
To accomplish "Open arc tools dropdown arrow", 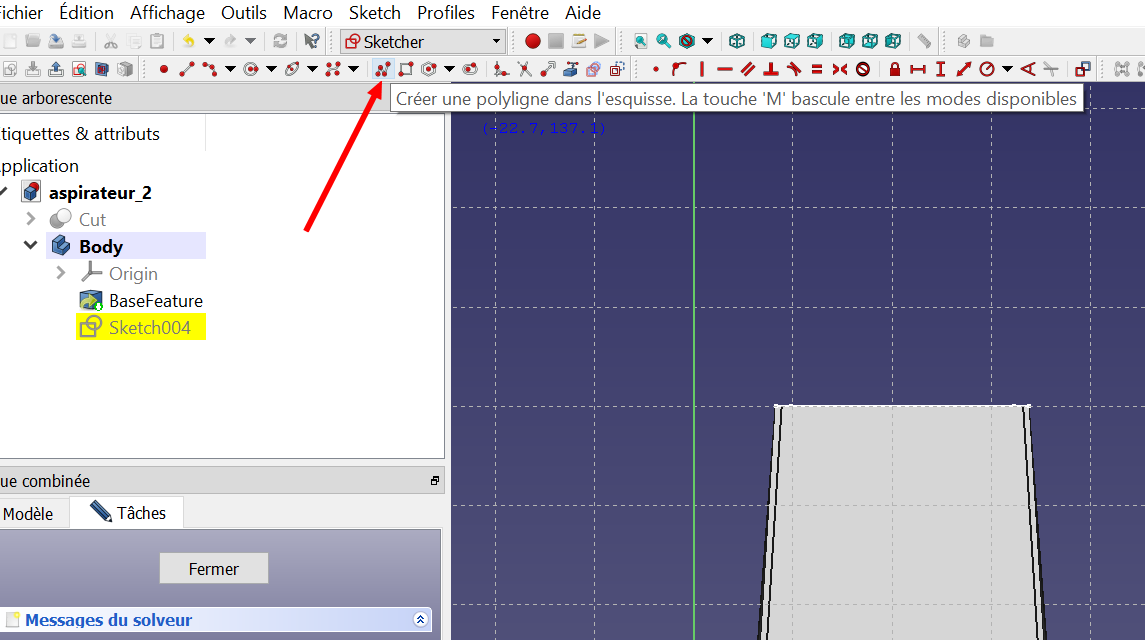I will click(x=231, y=69).
